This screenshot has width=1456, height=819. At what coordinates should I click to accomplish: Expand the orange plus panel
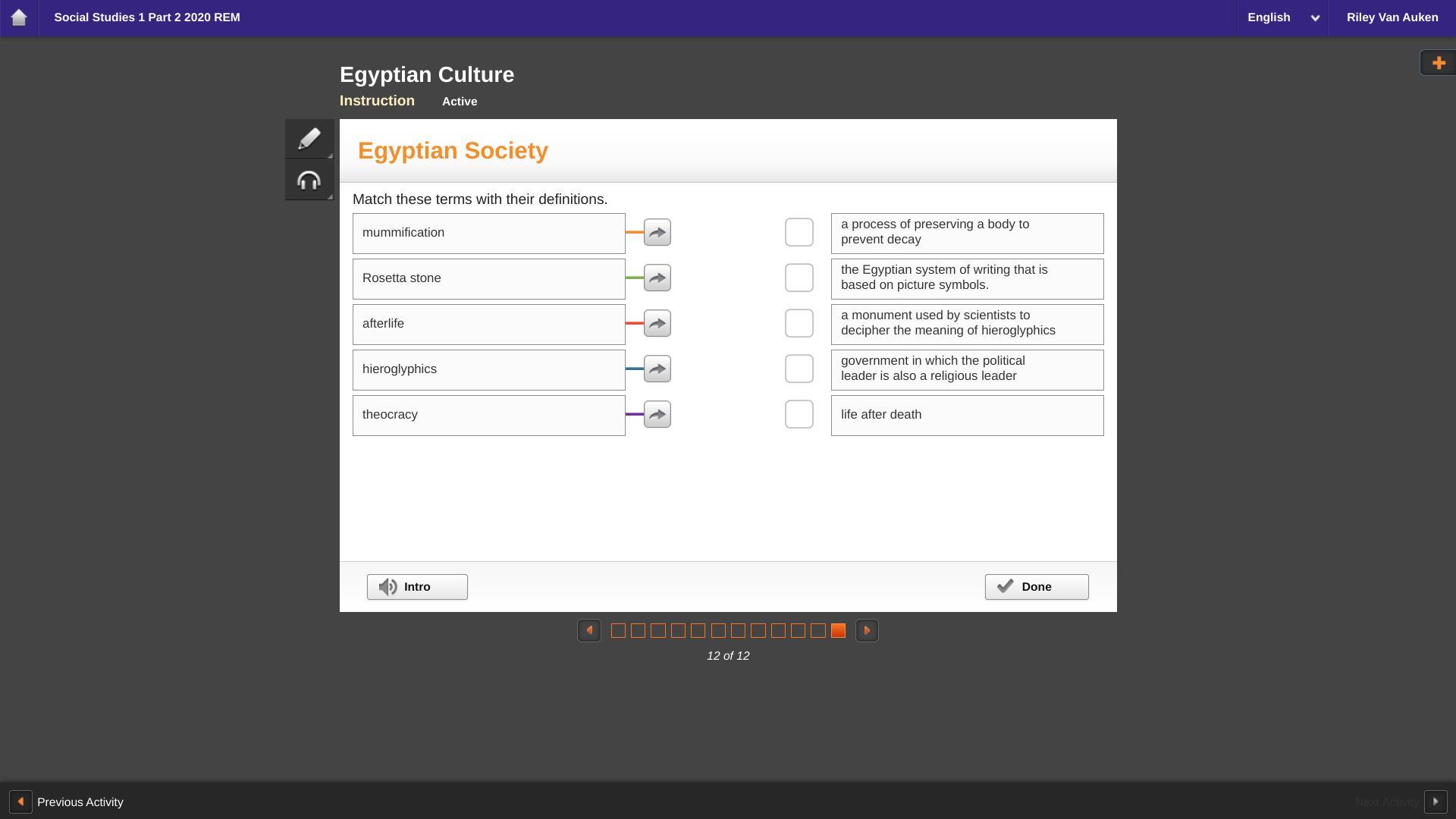coord(1438,63)
